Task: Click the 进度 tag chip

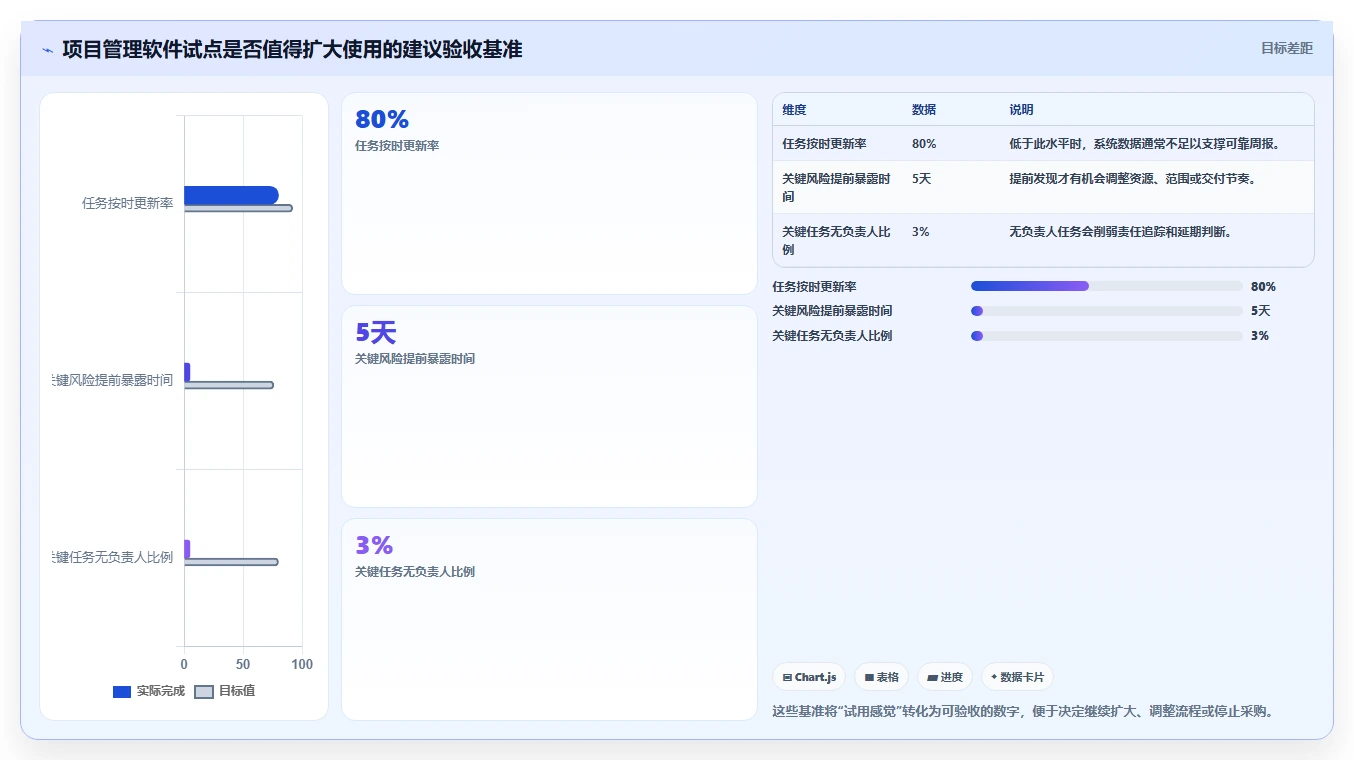Action: pyautogui.click(x=944, y=677)
